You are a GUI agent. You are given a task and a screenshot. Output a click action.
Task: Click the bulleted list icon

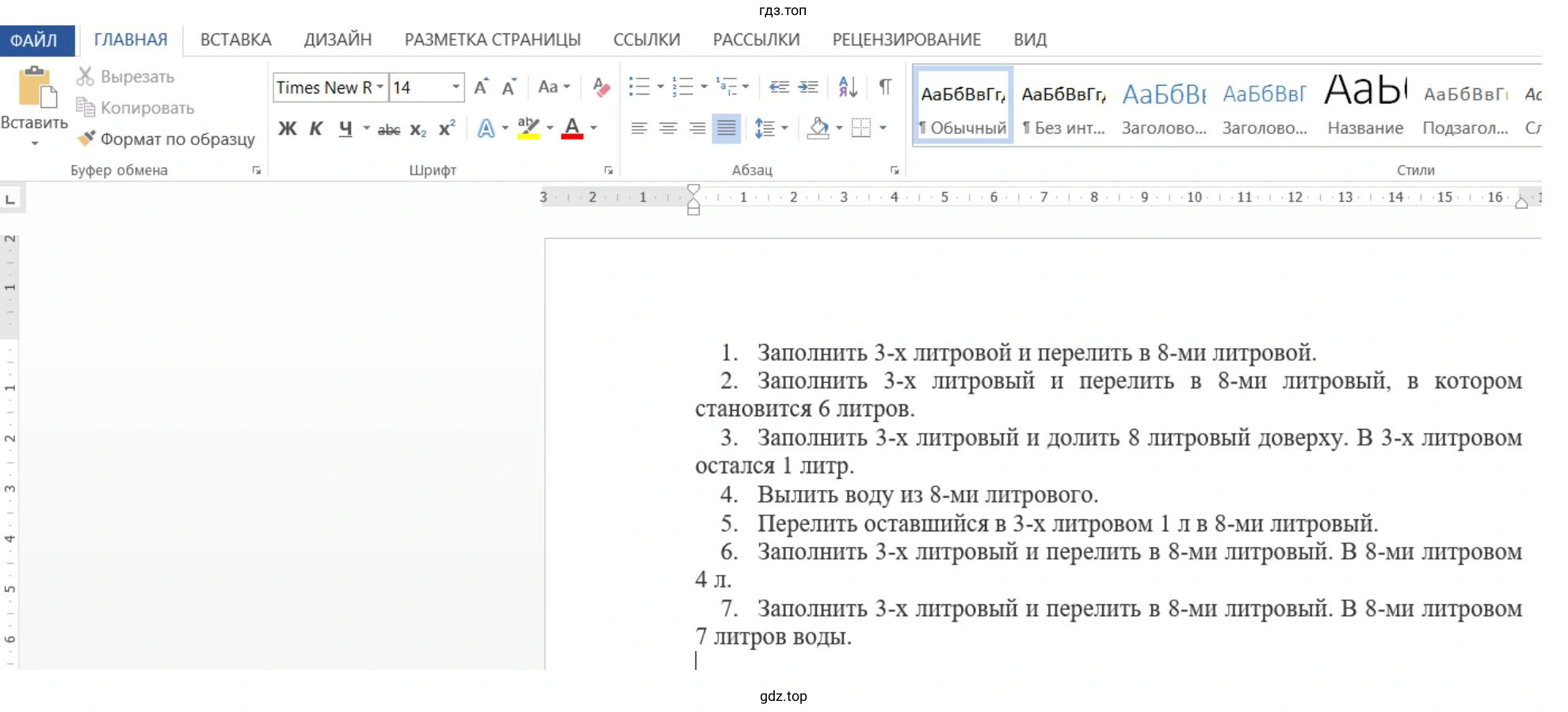pos(639,86)
